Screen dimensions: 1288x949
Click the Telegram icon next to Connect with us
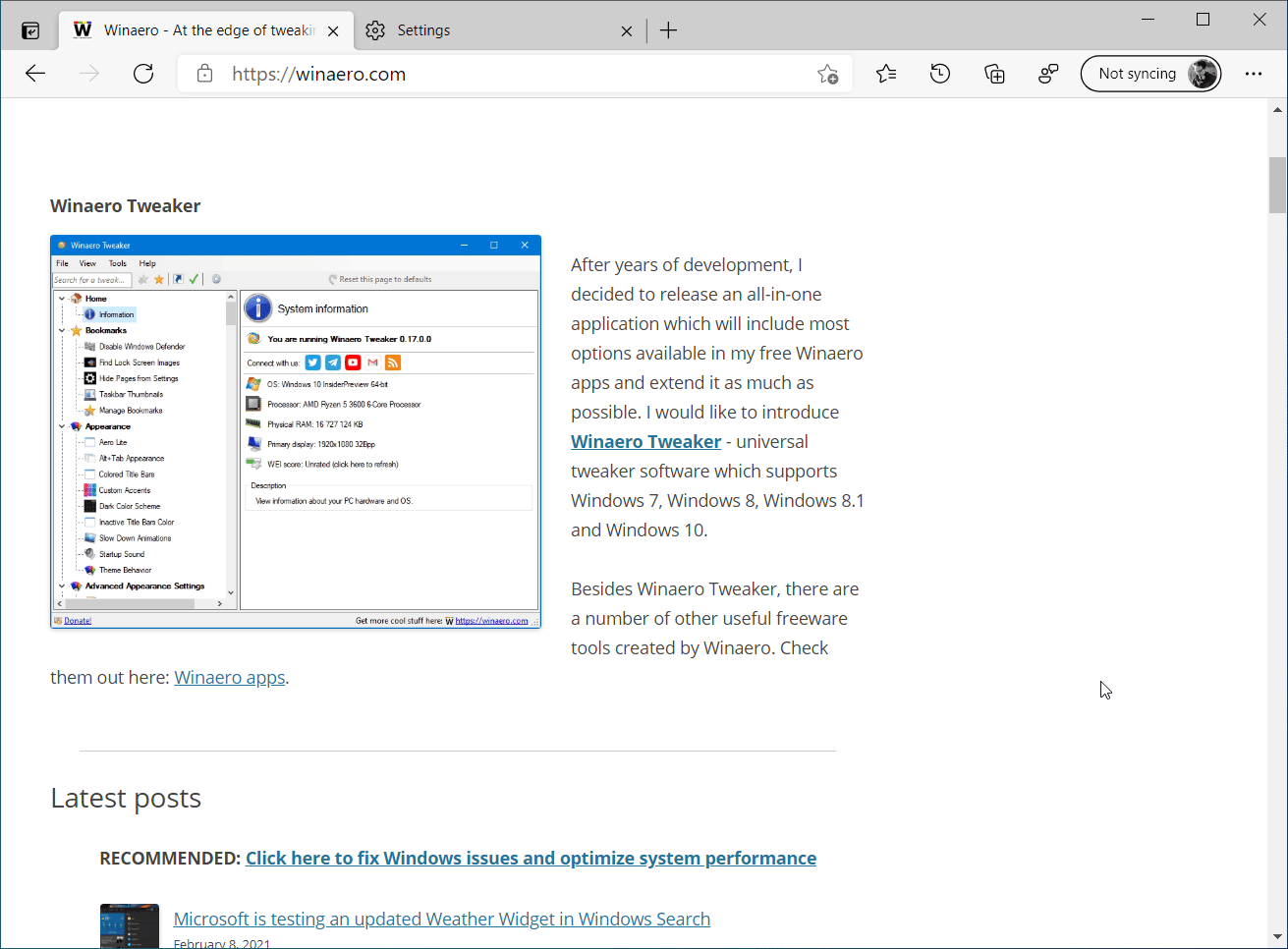coord(333,363)
